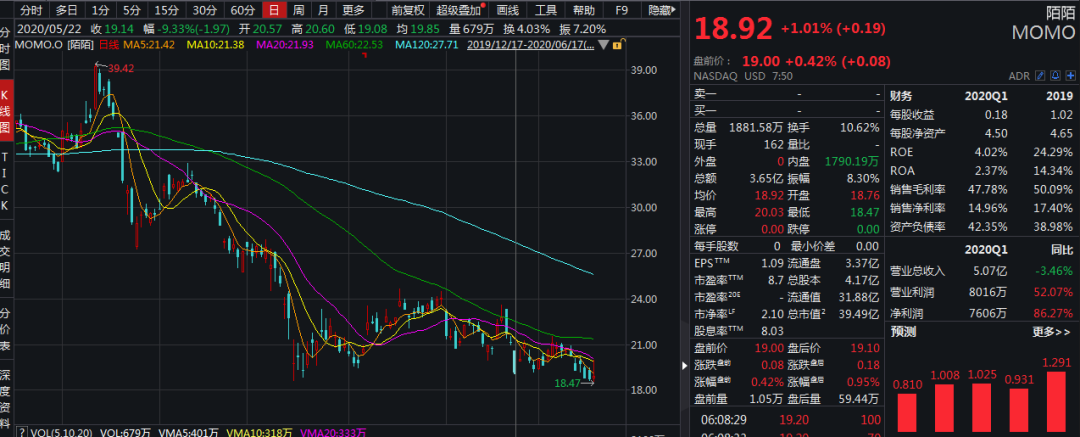This screenshot has height=437, width=1080.
Task: Click the VMA5:401万 volume label
Action: (x=189, y=432)
